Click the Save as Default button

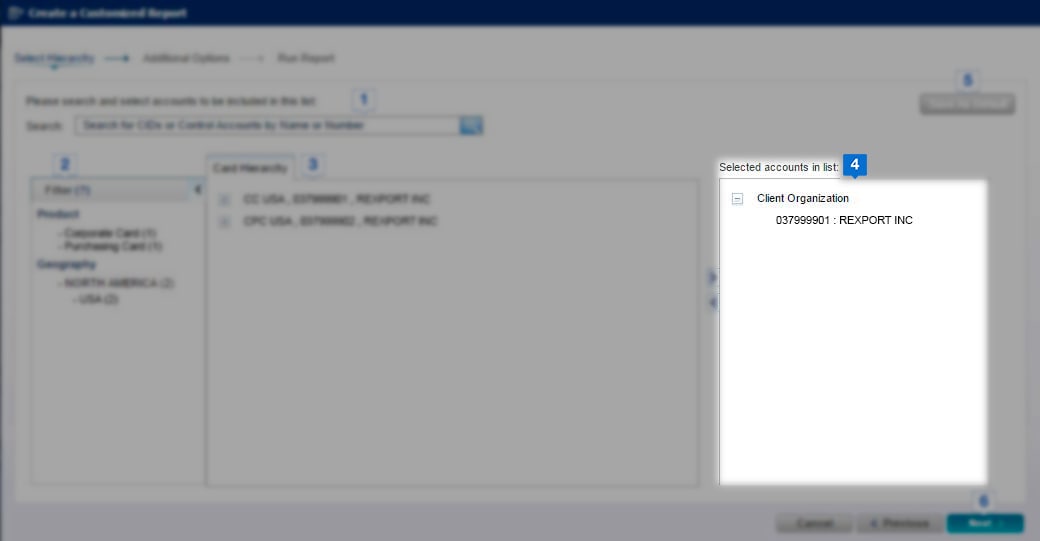tap(967, 103)
